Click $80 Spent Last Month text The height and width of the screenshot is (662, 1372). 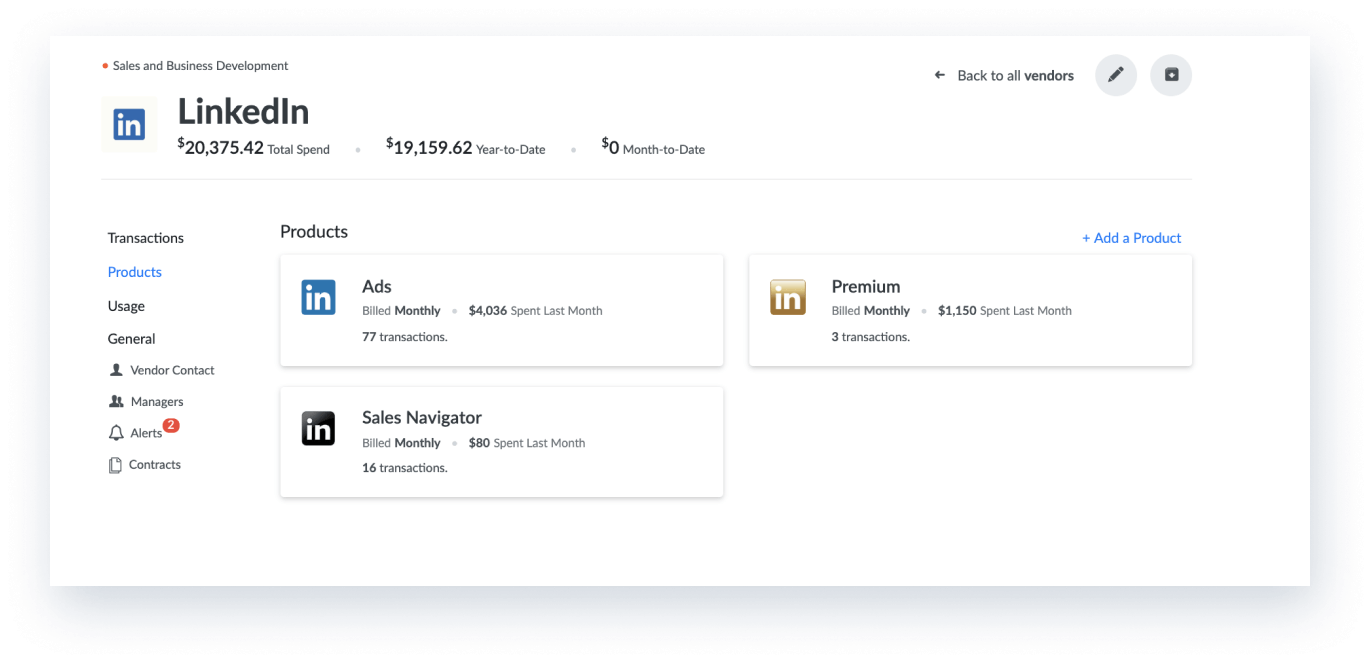tap(527, 443)
